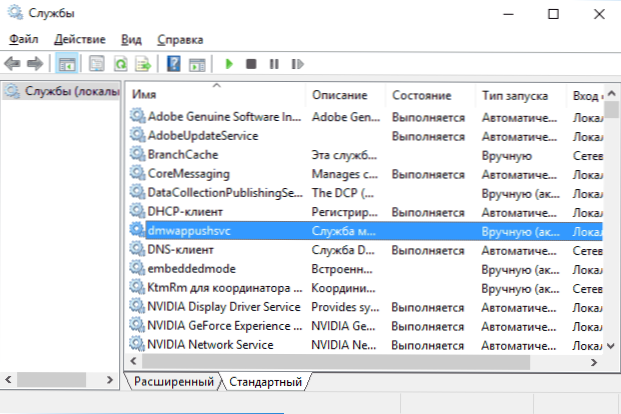This screenshot has height=414, width=621.
Task: Select the BranchCache service name
Action: (183, 155)
